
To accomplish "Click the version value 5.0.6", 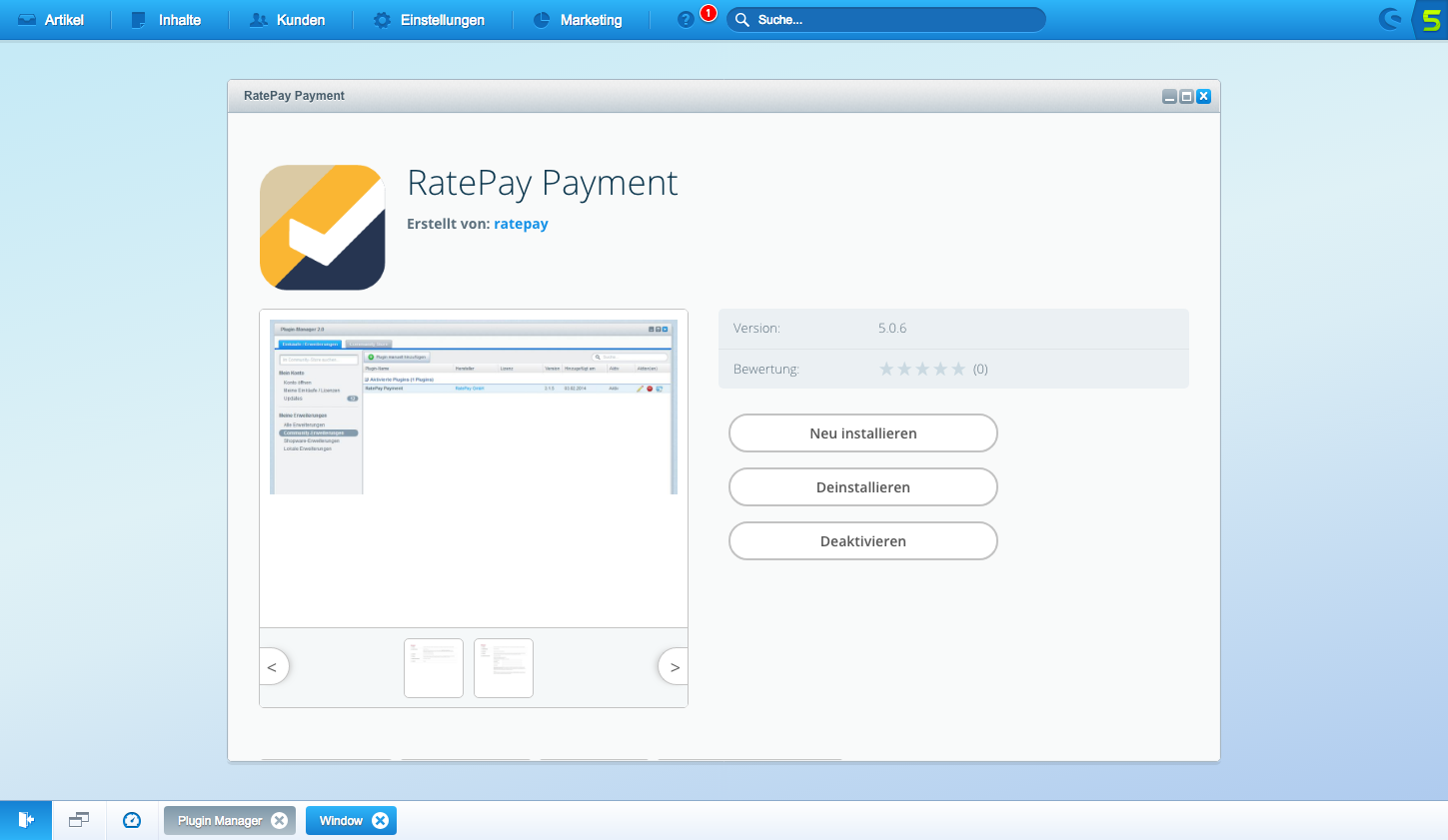I will click(892, 328).
